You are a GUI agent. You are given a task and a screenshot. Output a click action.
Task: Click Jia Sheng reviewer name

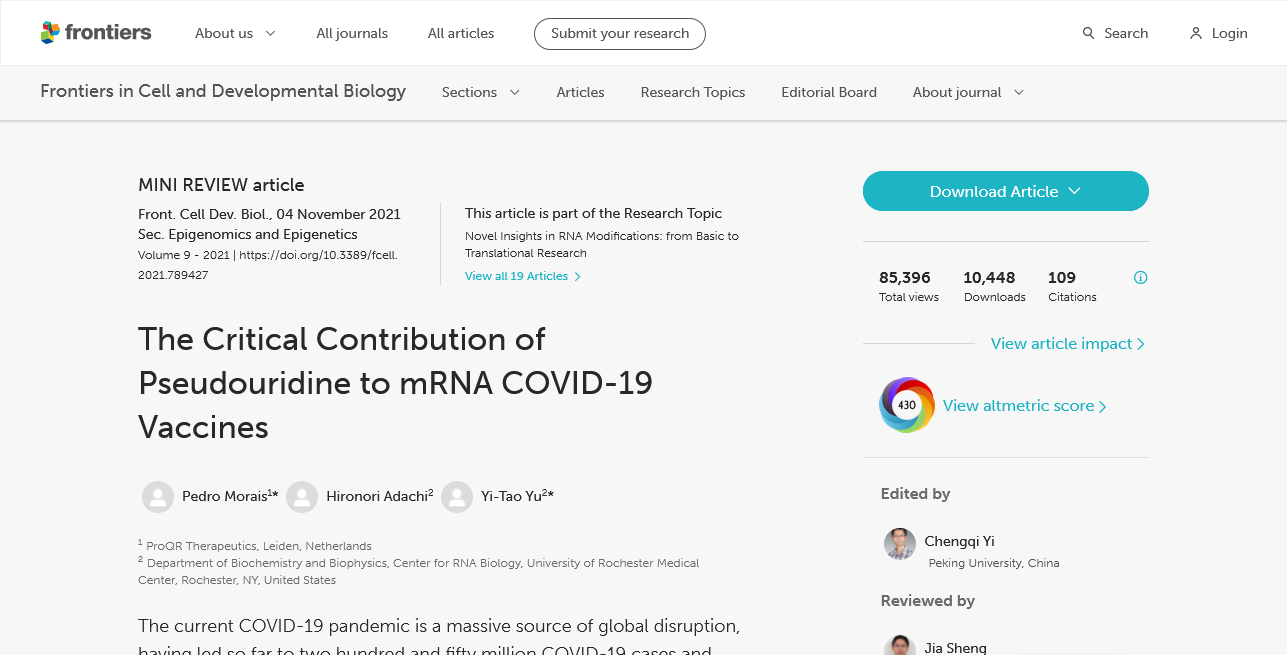(955, 648)
